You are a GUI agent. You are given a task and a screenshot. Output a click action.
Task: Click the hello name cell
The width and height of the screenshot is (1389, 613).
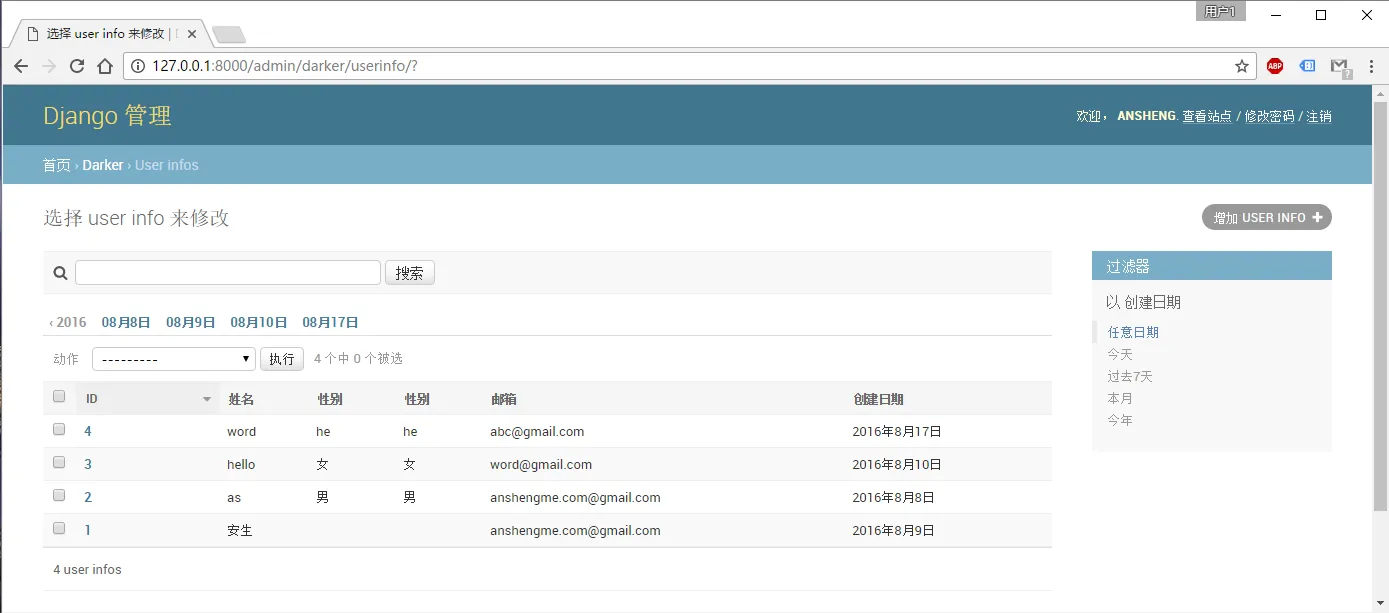point(241,464)
